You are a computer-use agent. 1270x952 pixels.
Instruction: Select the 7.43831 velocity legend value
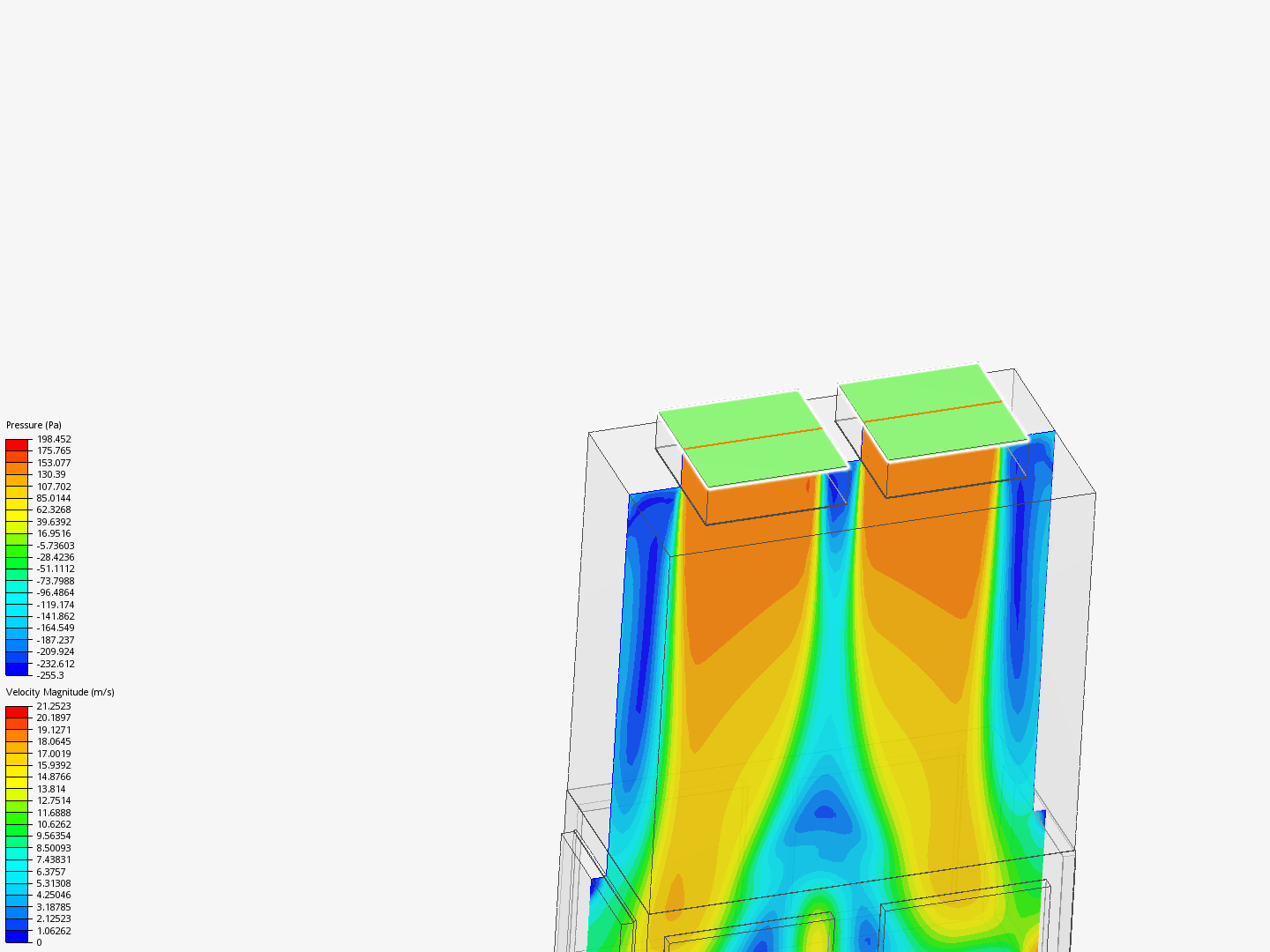(54, 859)
